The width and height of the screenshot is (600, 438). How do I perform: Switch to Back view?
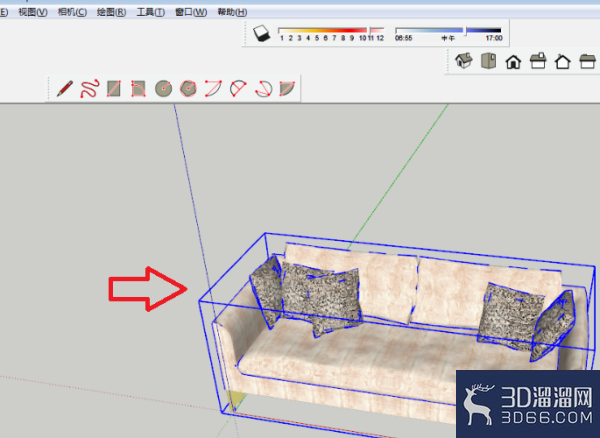coord(563,61)
